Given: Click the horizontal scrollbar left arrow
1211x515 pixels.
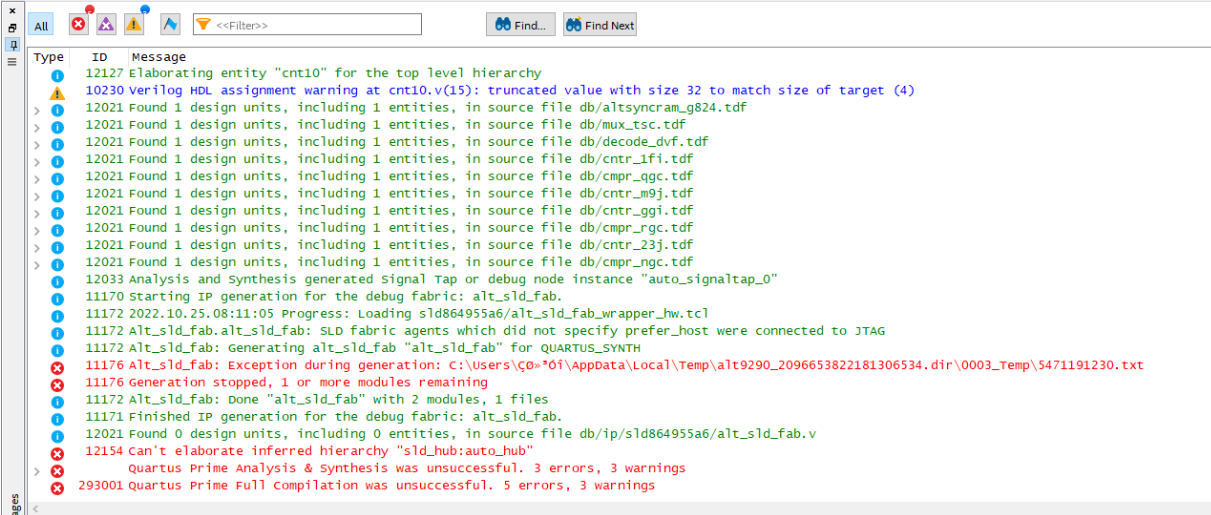Looking at the screenshot, I should [x=37, y=508].
